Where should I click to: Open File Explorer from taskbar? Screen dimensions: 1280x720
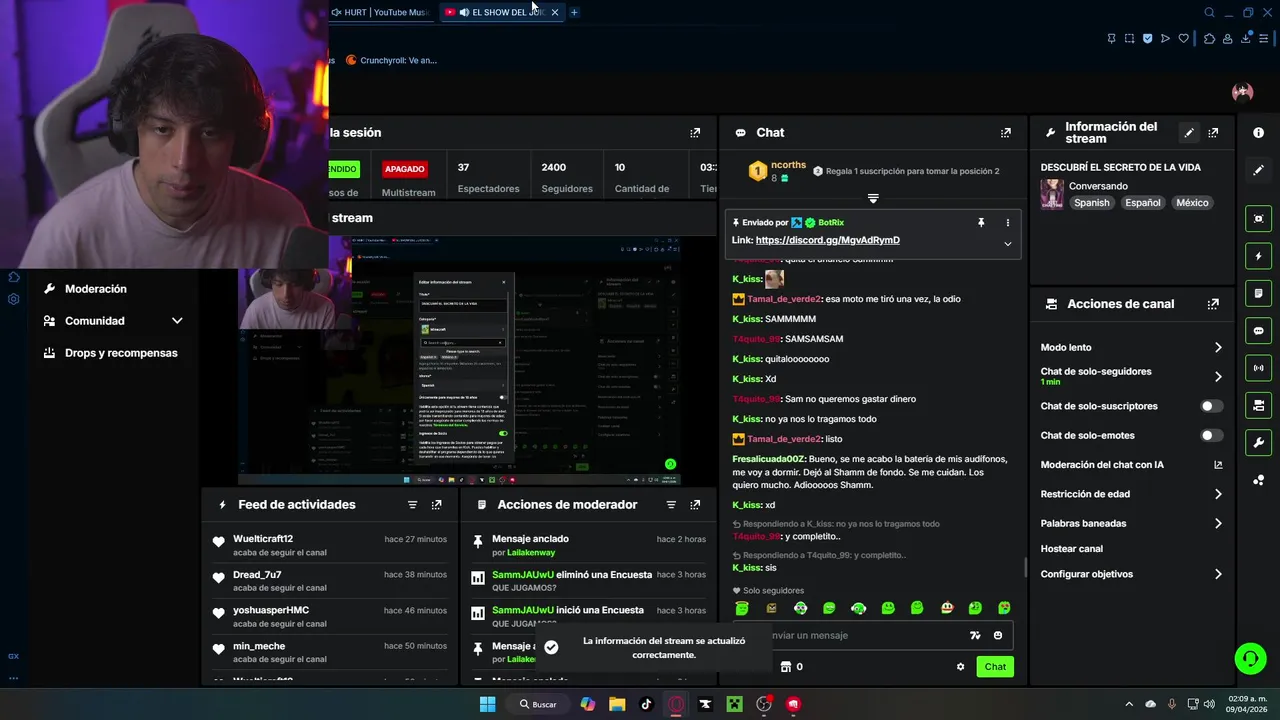pyautogui.click(x=617, y=704)
